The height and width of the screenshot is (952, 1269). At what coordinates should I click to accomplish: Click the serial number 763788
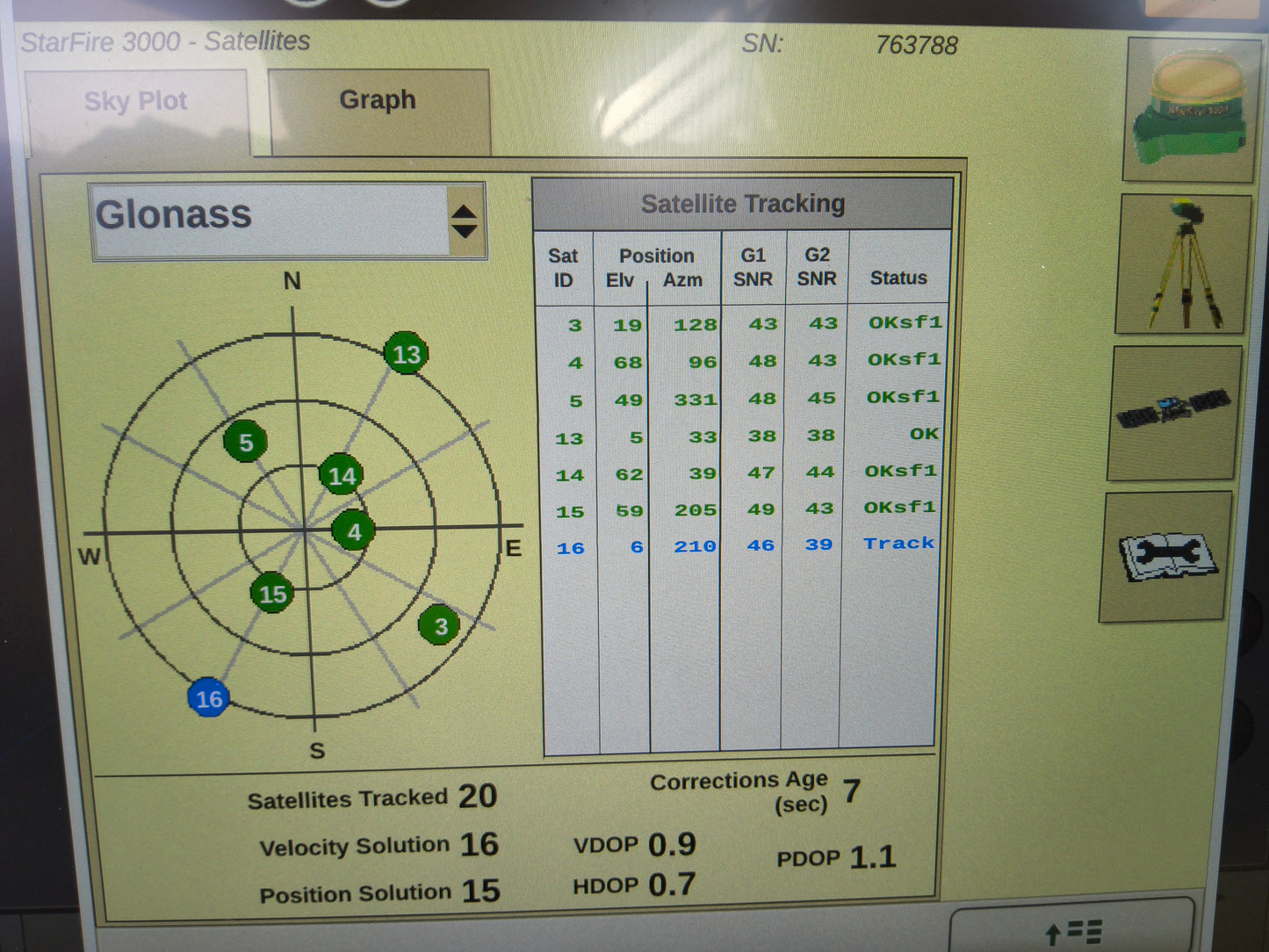(916, 45)
